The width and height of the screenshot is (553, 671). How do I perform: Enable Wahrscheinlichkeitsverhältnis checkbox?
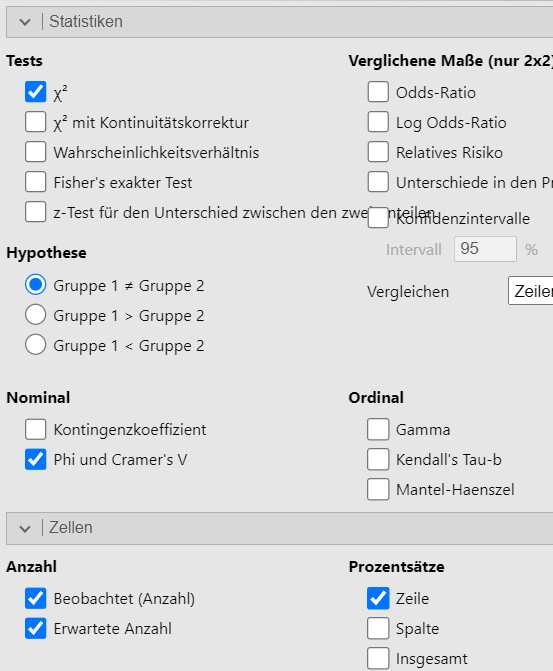[36, 152]
